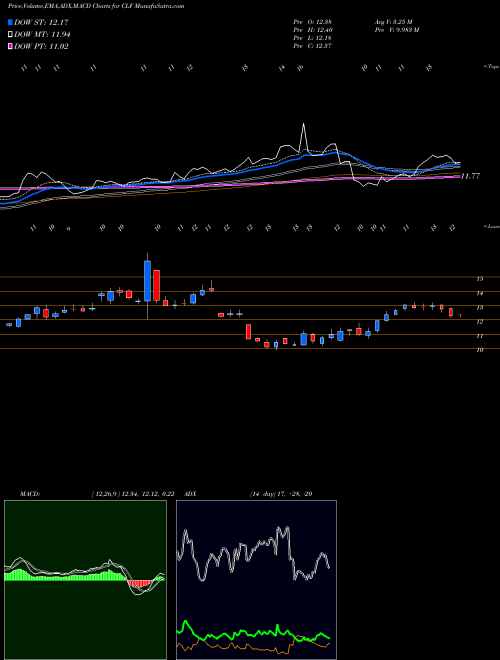Click the 'Pre C: 12.37' close value
The height and width of the screenshot is (660, 500).
click(x=313, y=46)
